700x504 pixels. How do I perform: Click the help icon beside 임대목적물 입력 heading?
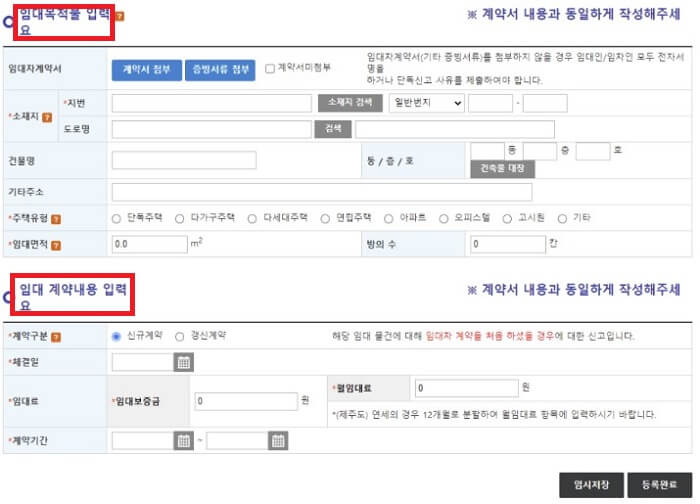pos(120,16)
